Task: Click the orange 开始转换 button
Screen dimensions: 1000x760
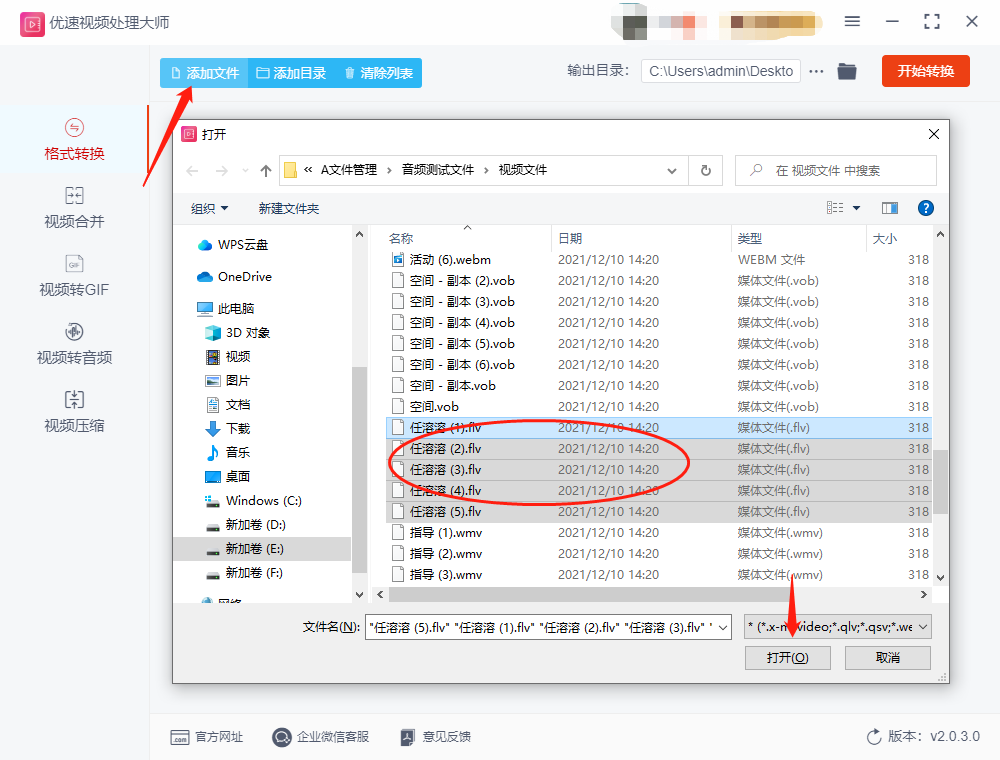Action: coord(925,71)
